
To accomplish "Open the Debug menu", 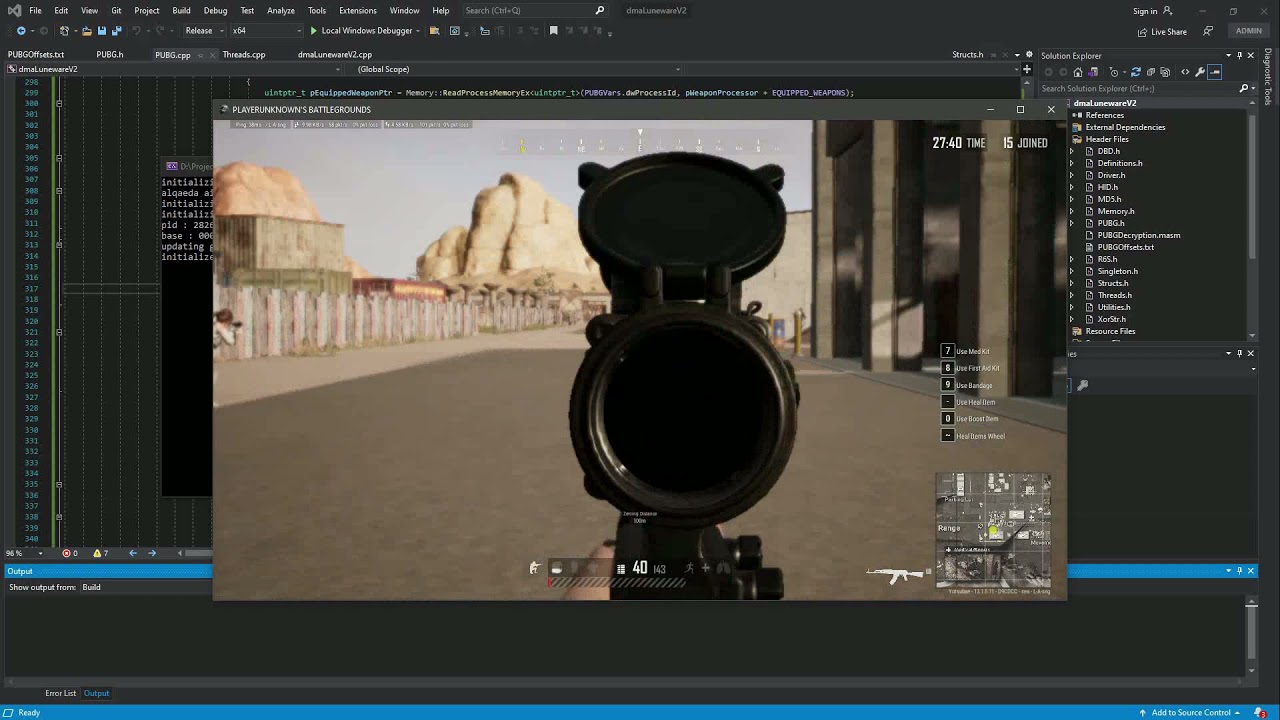I will 215,11.
